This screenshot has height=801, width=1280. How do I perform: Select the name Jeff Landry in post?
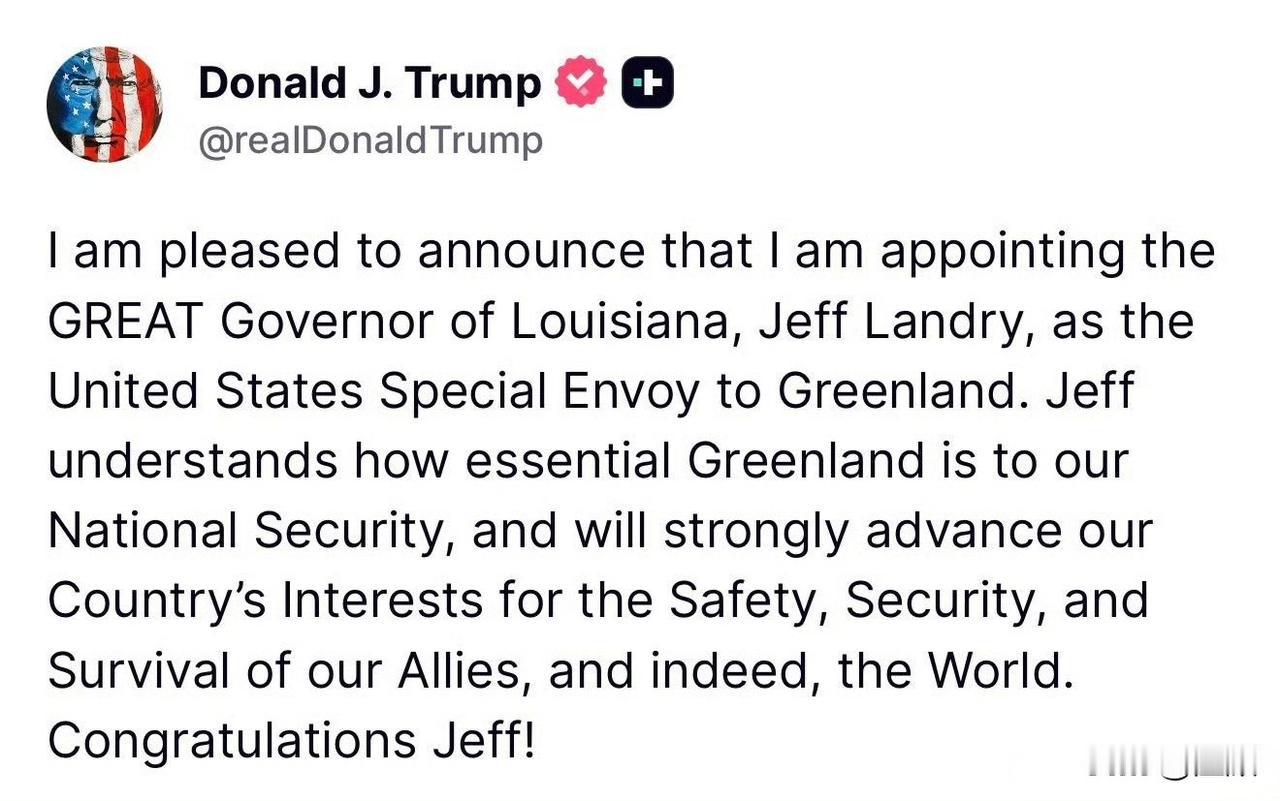point(867,323)
